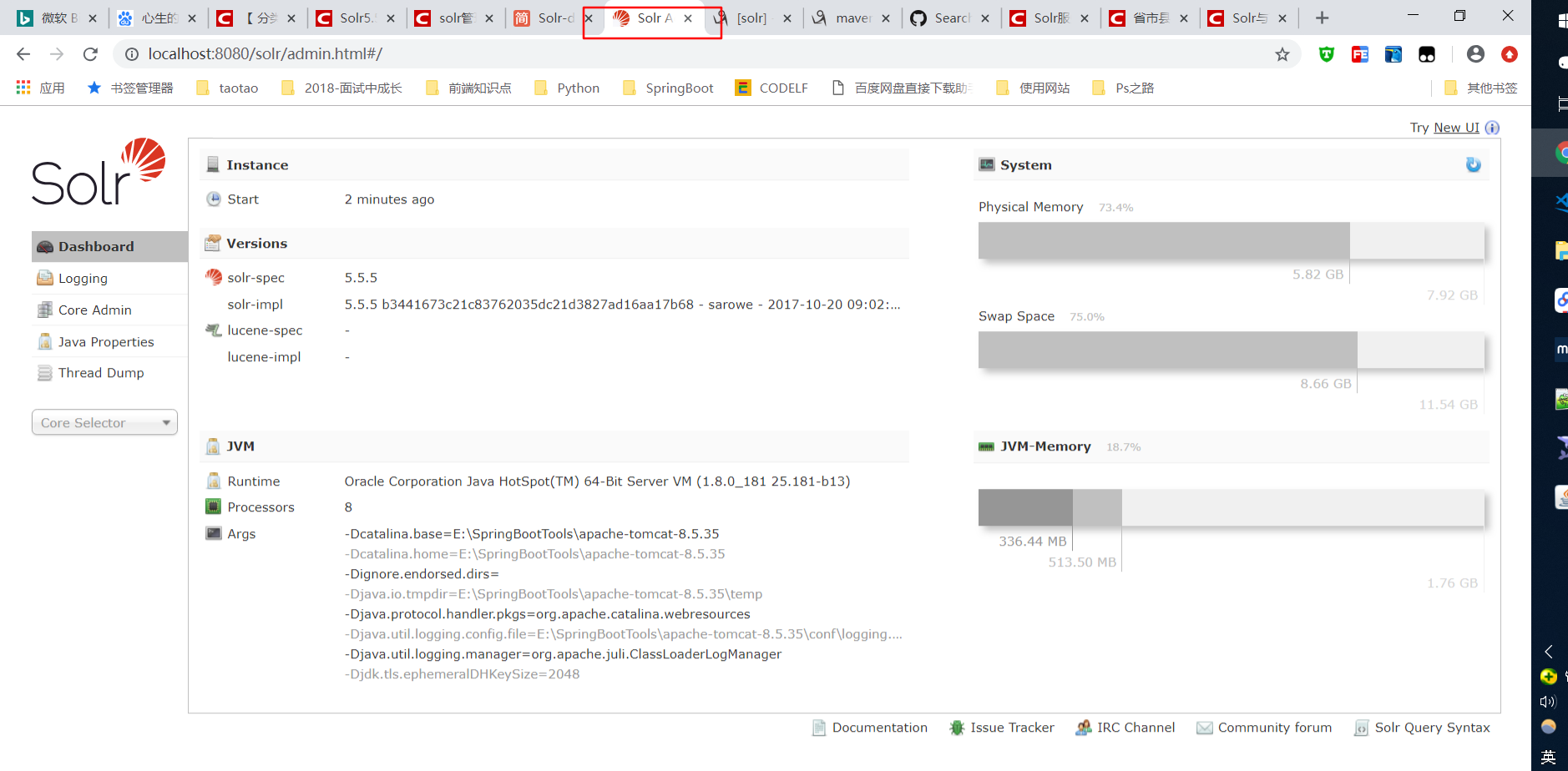
Task: Click the red Chrome update icon
Action: pos(1509,54)
